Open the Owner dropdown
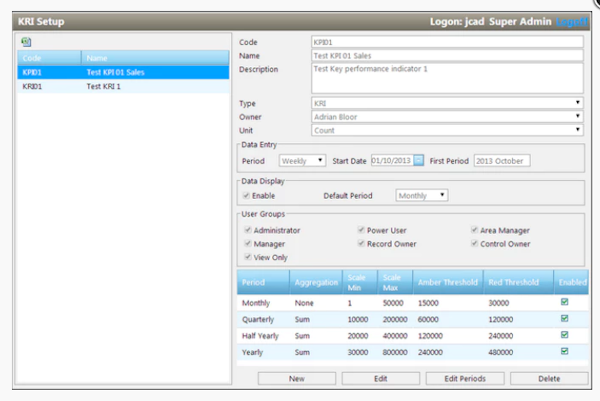This screenshot has height=401, width=600. coord(447,117)
